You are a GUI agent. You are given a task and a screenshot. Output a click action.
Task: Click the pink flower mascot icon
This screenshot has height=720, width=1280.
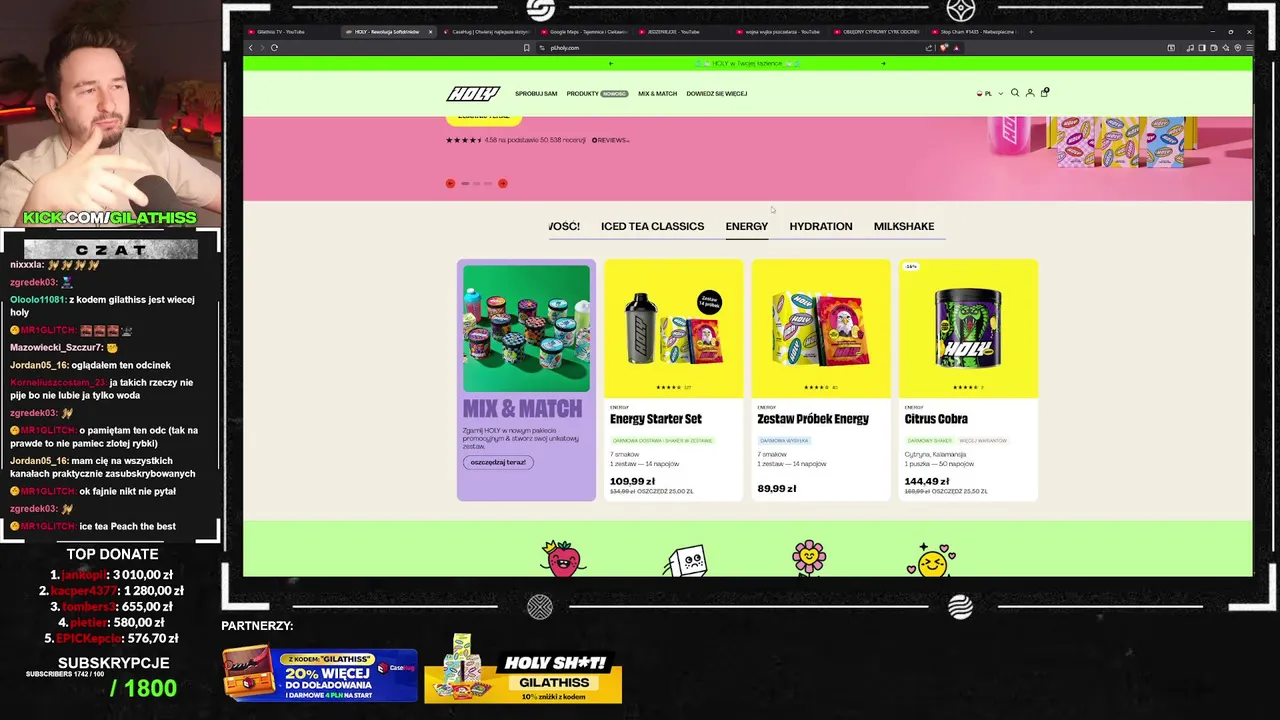[x=809, y=558]
